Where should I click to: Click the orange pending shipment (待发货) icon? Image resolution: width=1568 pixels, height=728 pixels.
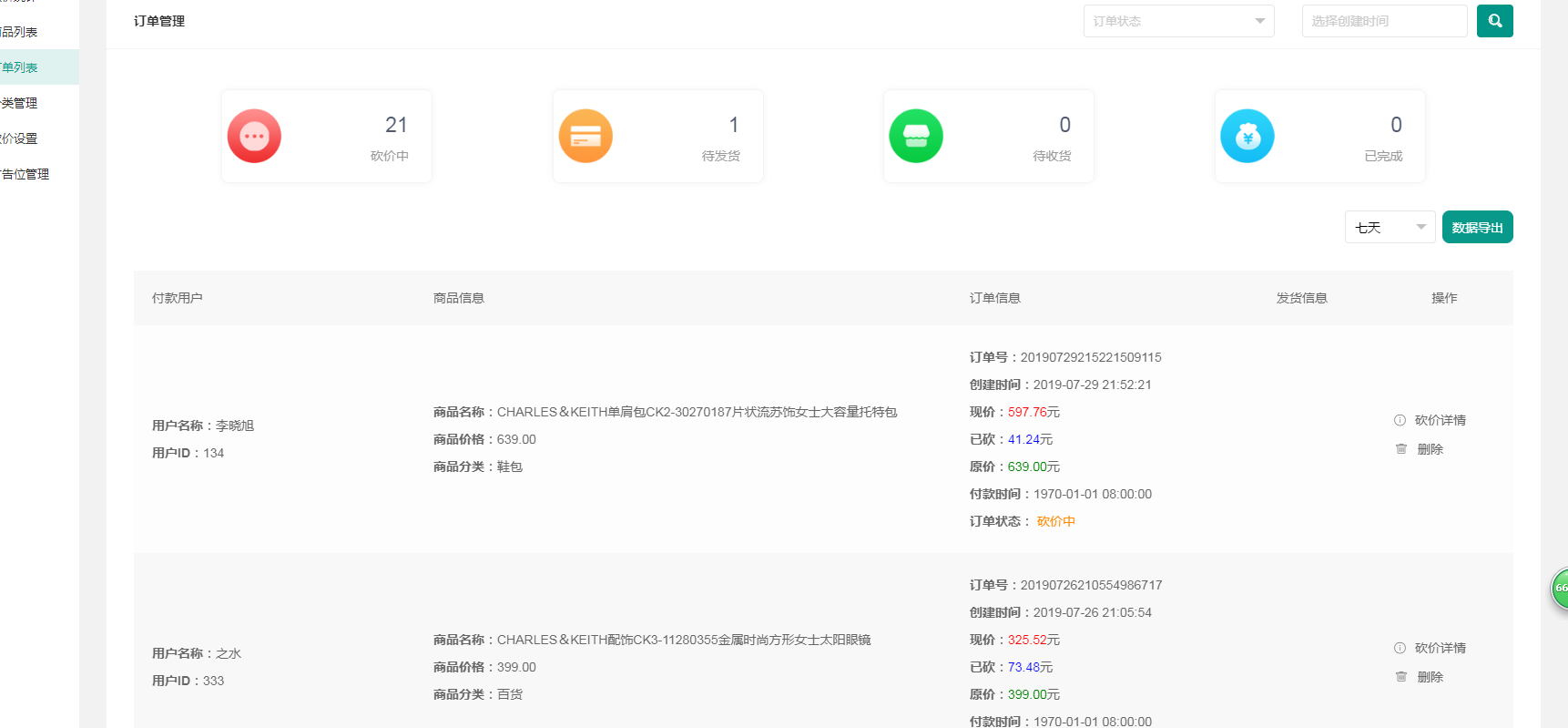[585, 137]
